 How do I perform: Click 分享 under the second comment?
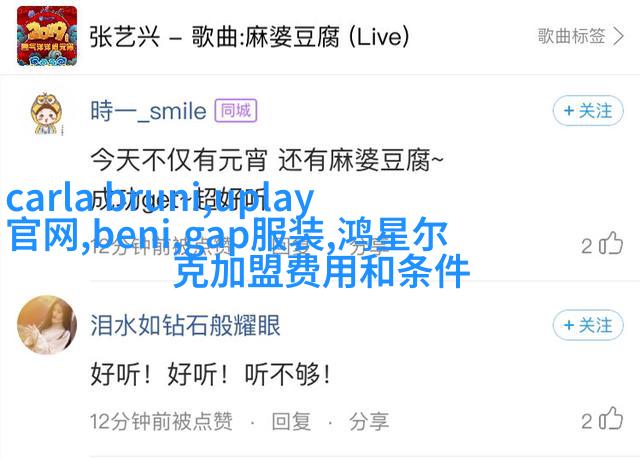pos(369,421)
